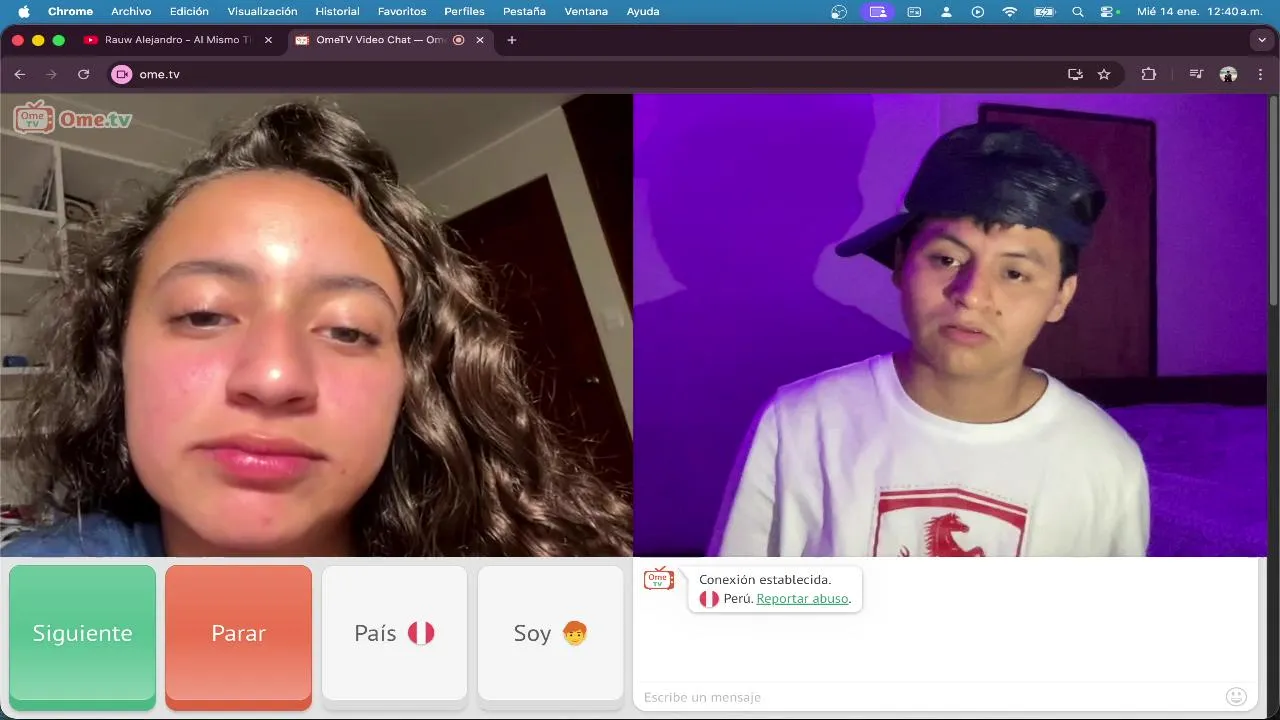Reload the ome.tv page
The height and width of the screenshot is (720, 1280).
point(83,74)
